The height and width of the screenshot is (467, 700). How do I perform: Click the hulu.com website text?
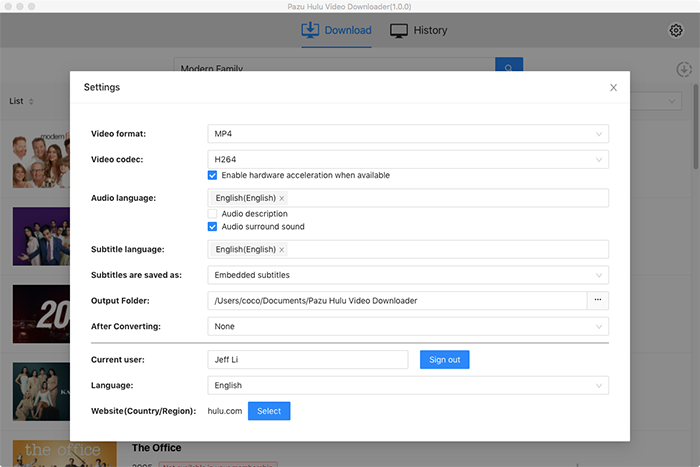pyautogui.click(x=225, y=411)
